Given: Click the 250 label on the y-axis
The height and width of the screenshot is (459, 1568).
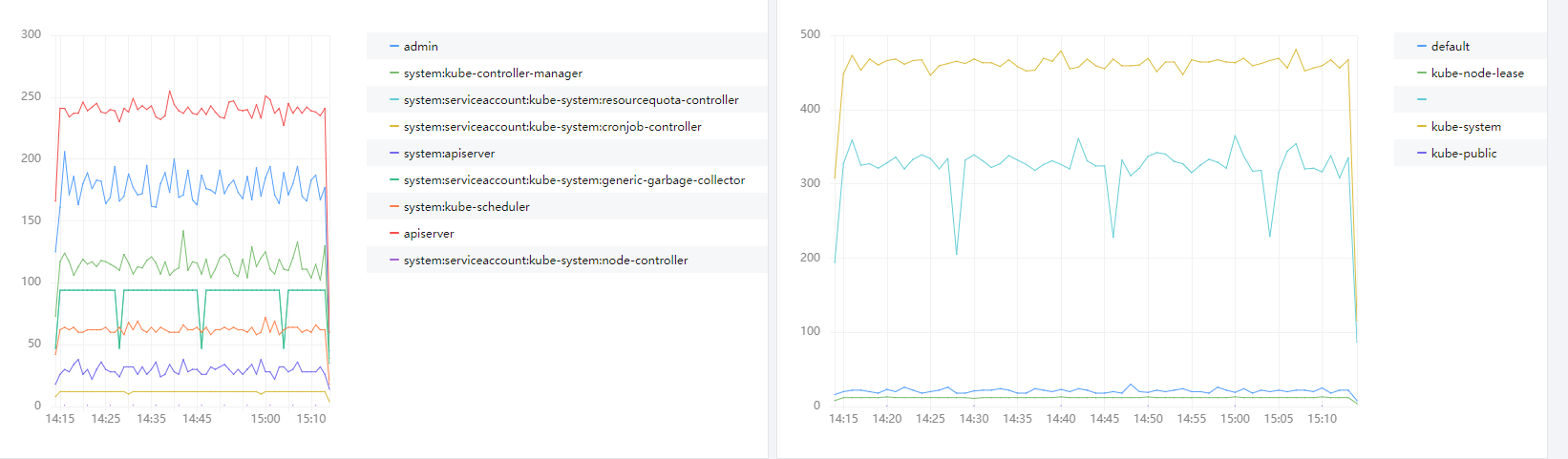Looking at the screenshot, I should click(x=32, y=96).
